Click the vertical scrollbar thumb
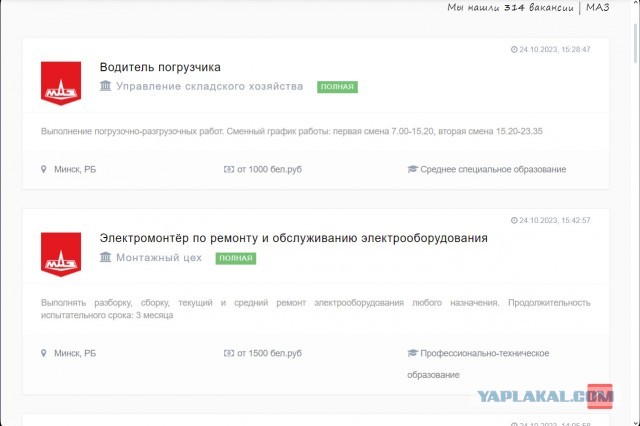 click(636, 43)
